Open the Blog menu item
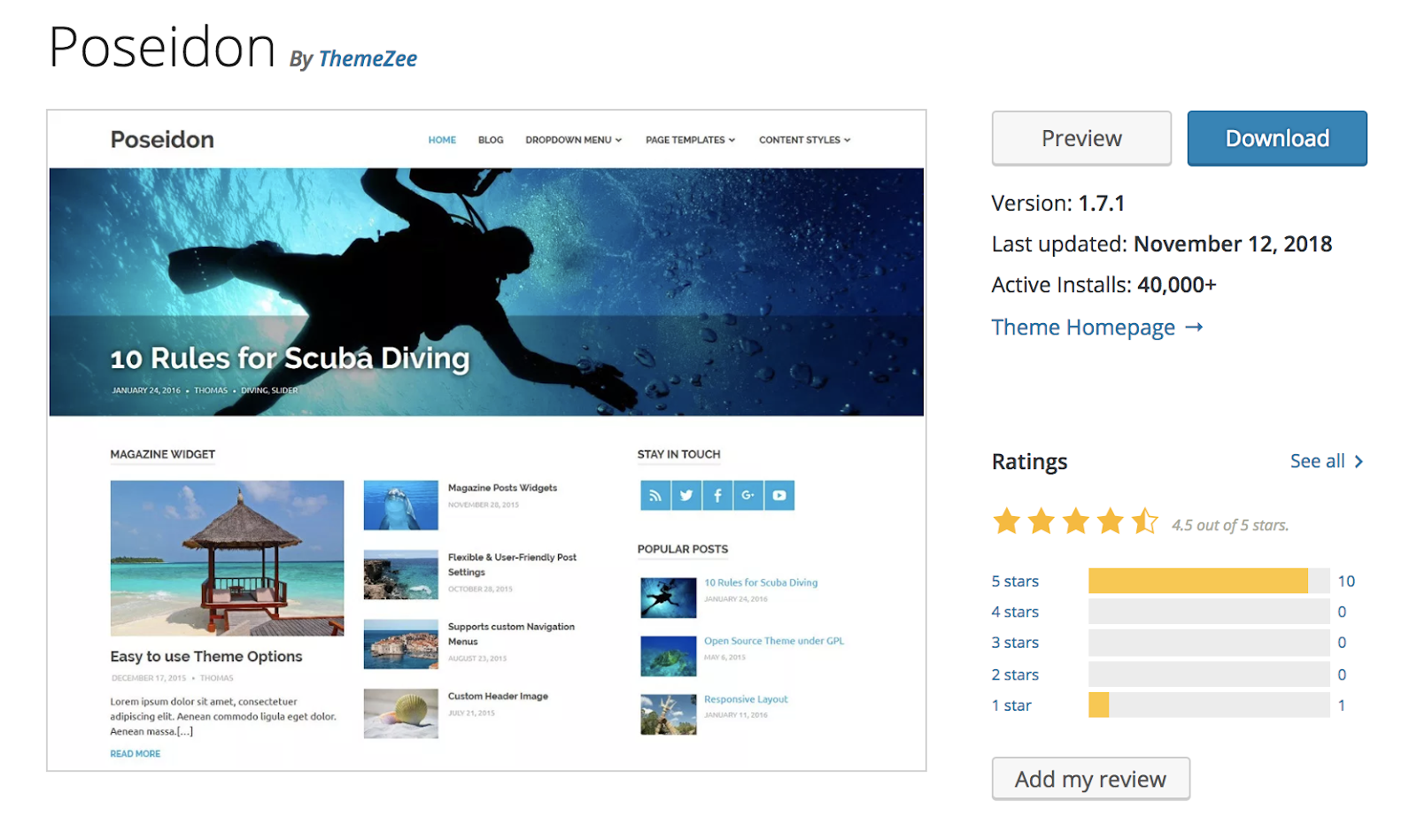Screen dimensions: 1417x840 [491, 140]
